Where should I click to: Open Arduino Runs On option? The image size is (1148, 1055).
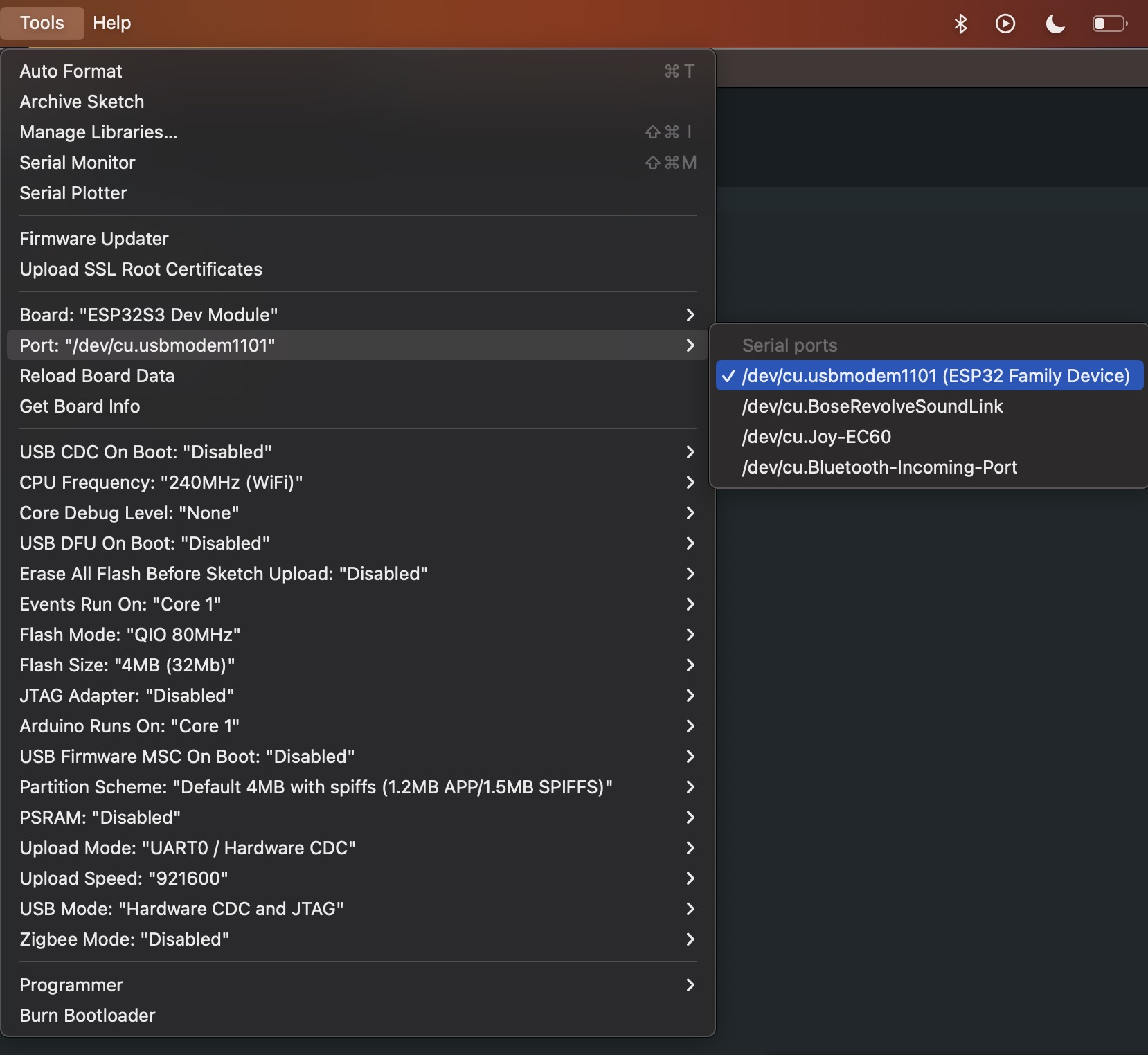coord(358,726)
